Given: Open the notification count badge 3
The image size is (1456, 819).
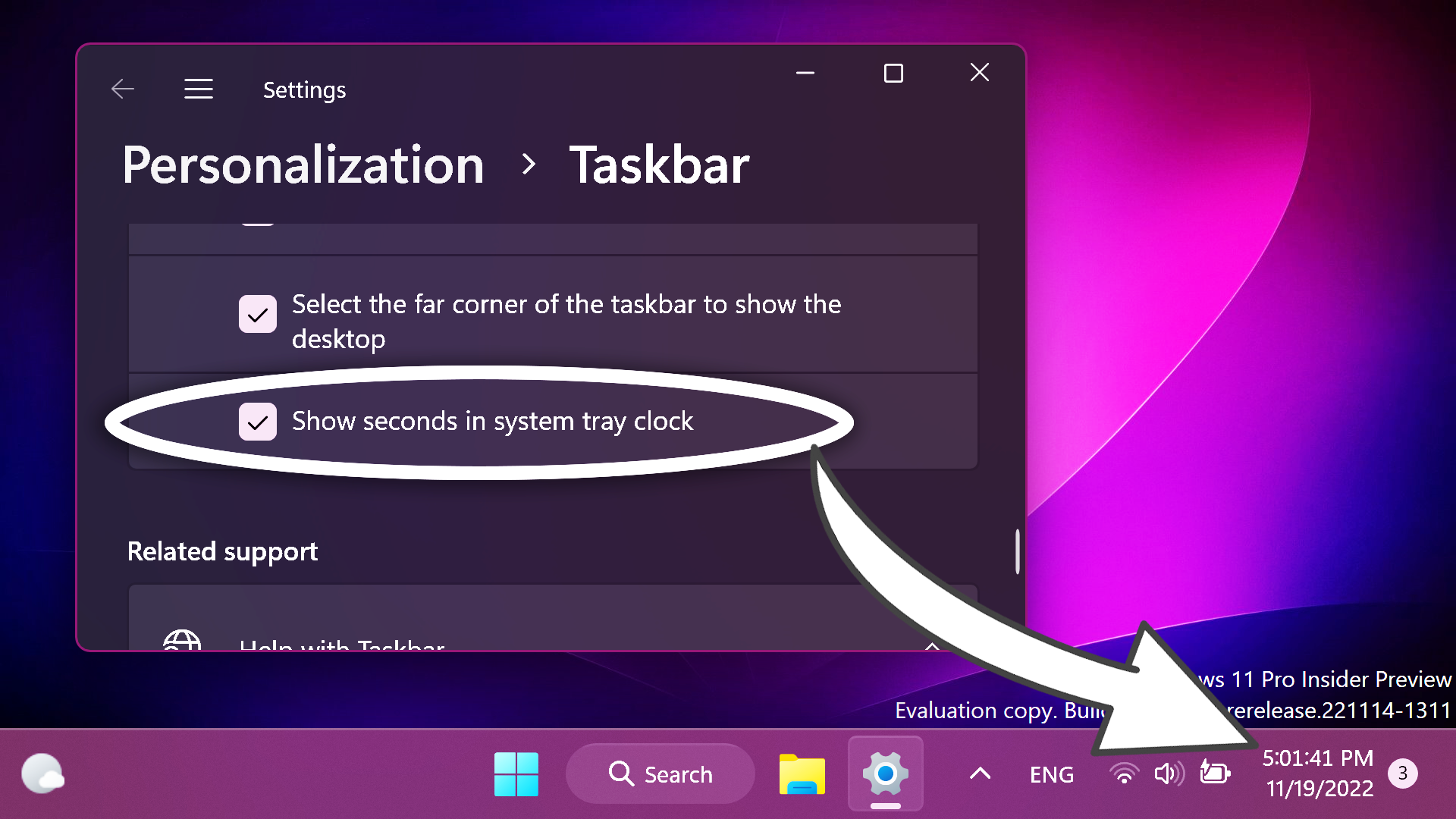Looking at the screenshot, I should click(x=1403, y=773).
